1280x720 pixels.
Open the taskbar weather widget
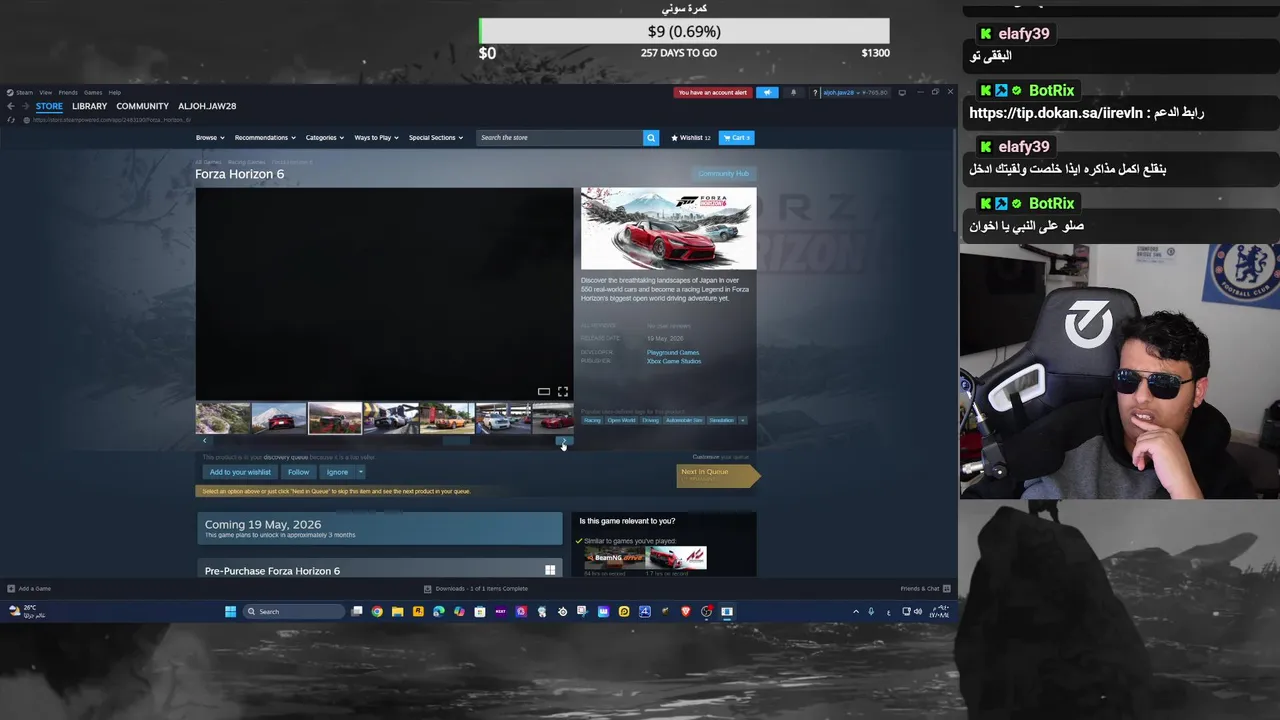pos(27,611)
